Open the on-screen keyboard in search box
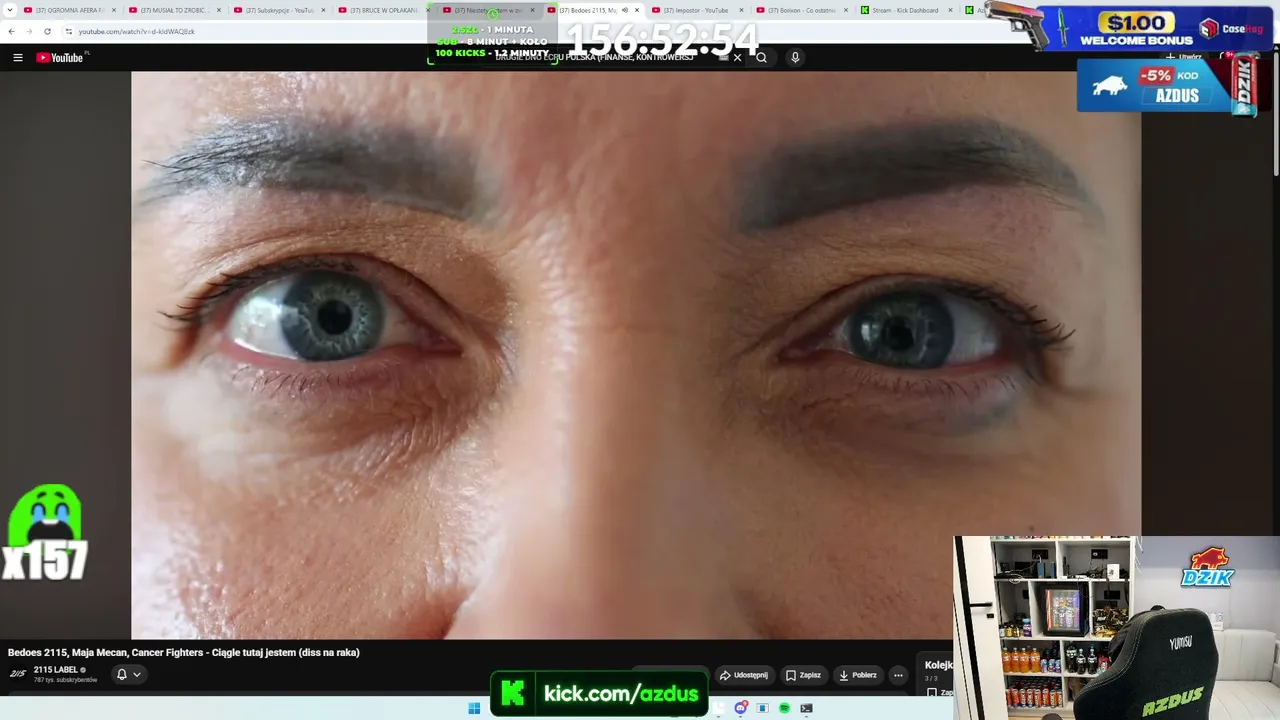This screenshot has width=1280, height=720. tap(723, 58)
